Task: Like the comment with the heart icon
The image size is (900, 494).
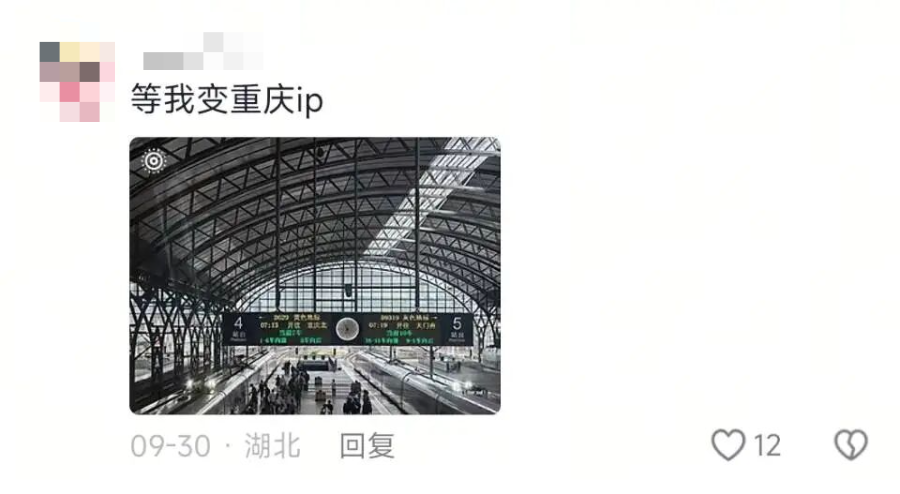Action: coord(728,445)
